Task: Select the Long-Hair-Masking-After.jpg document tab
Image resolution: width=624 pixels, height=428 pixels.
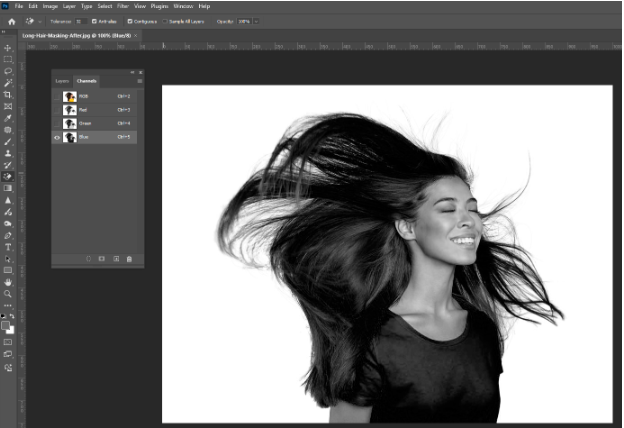Action: coord(76,36)
